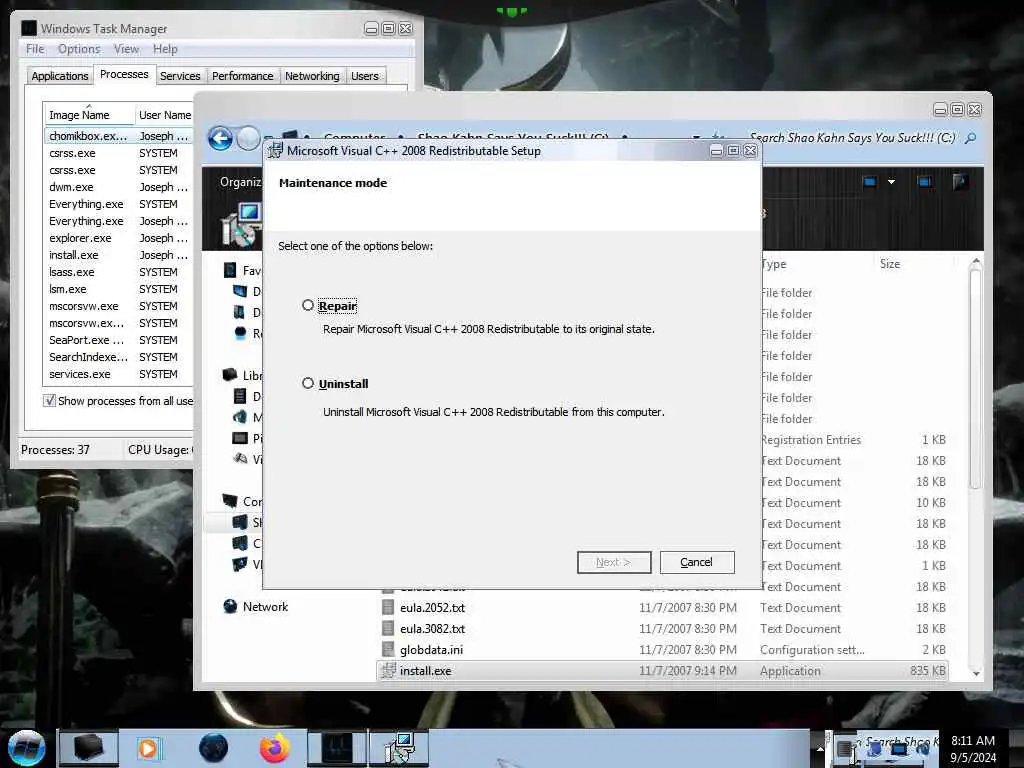
Task: Open the dark globe taskbar icon
Action: (214, 748)
